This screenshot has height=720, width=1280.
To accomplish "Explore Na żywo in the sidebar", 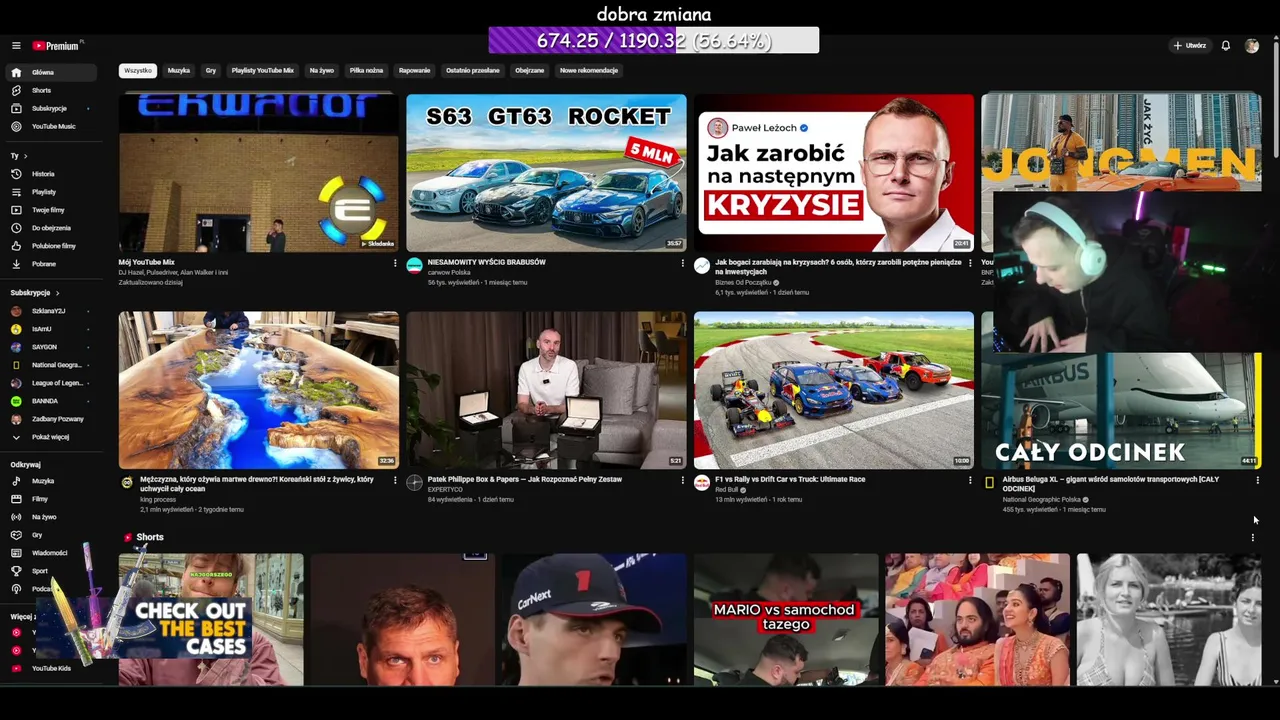I will coord(50,517).
